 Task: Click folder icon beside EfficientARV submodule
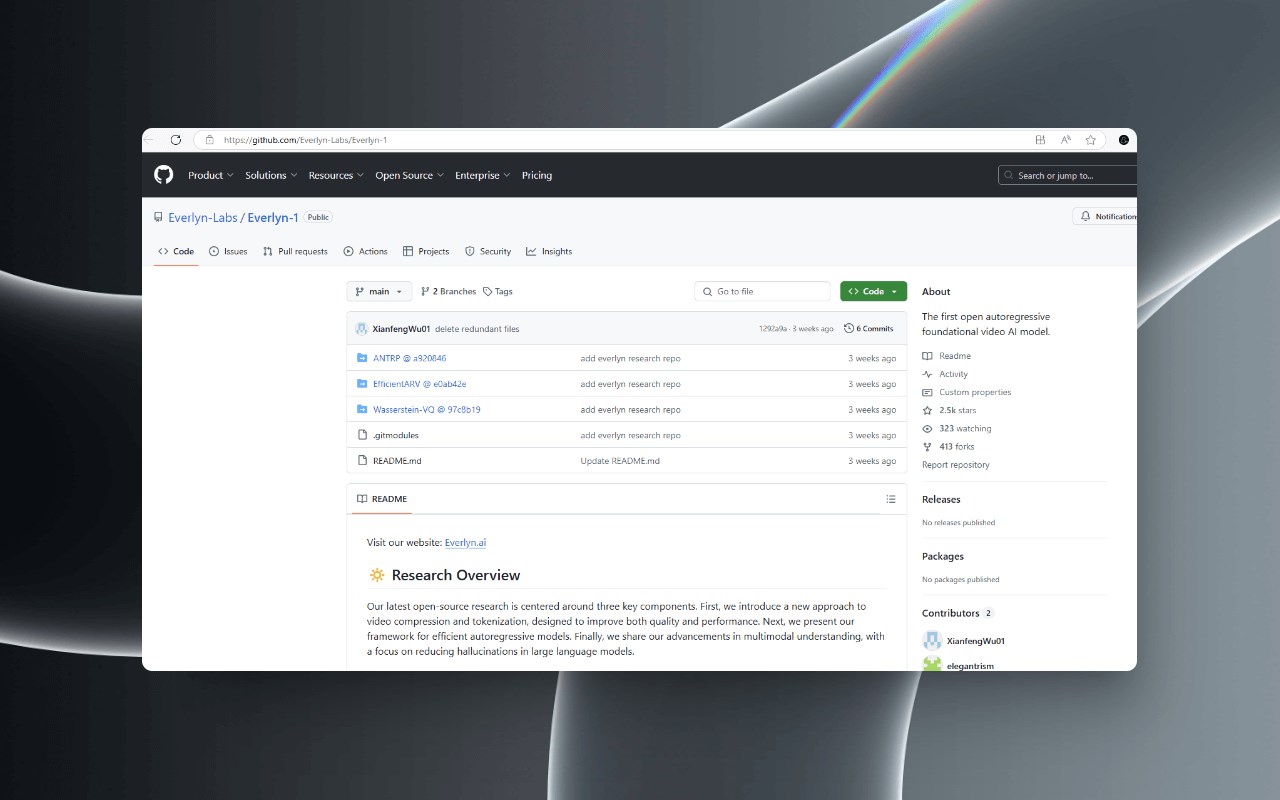363,384
